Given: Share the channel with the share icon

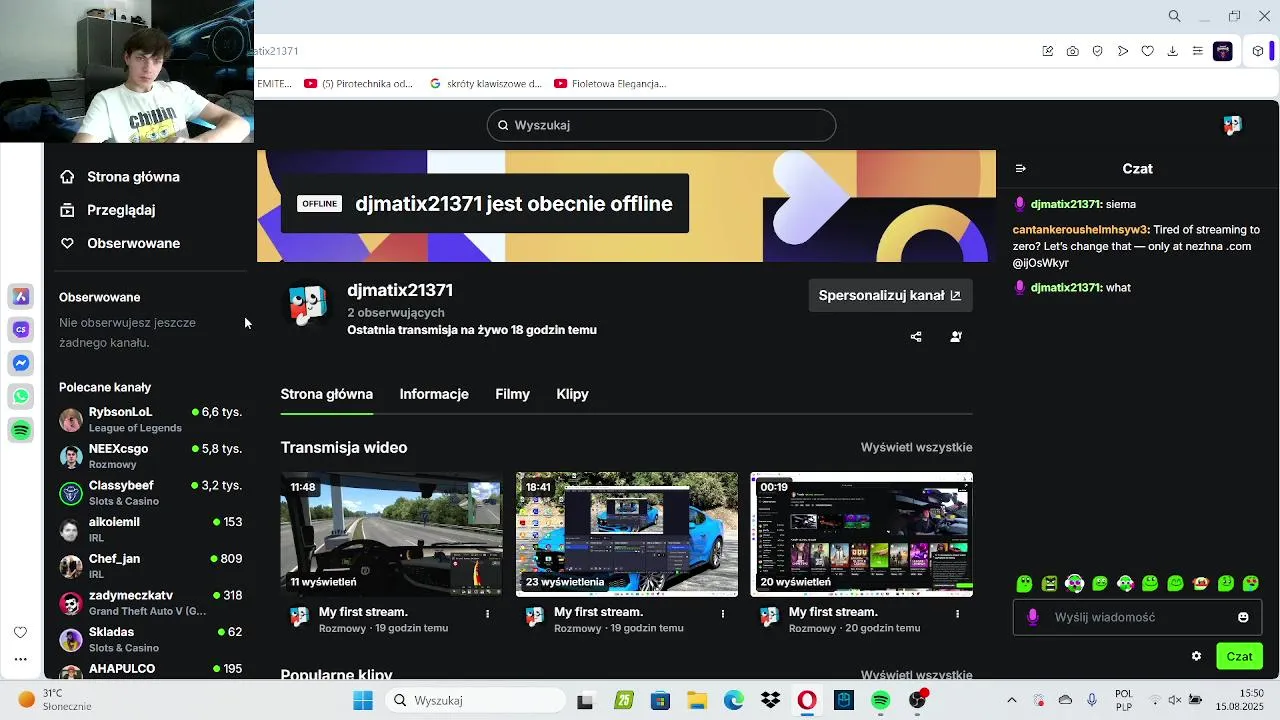Looking at the screenshot, I should 916,337.
